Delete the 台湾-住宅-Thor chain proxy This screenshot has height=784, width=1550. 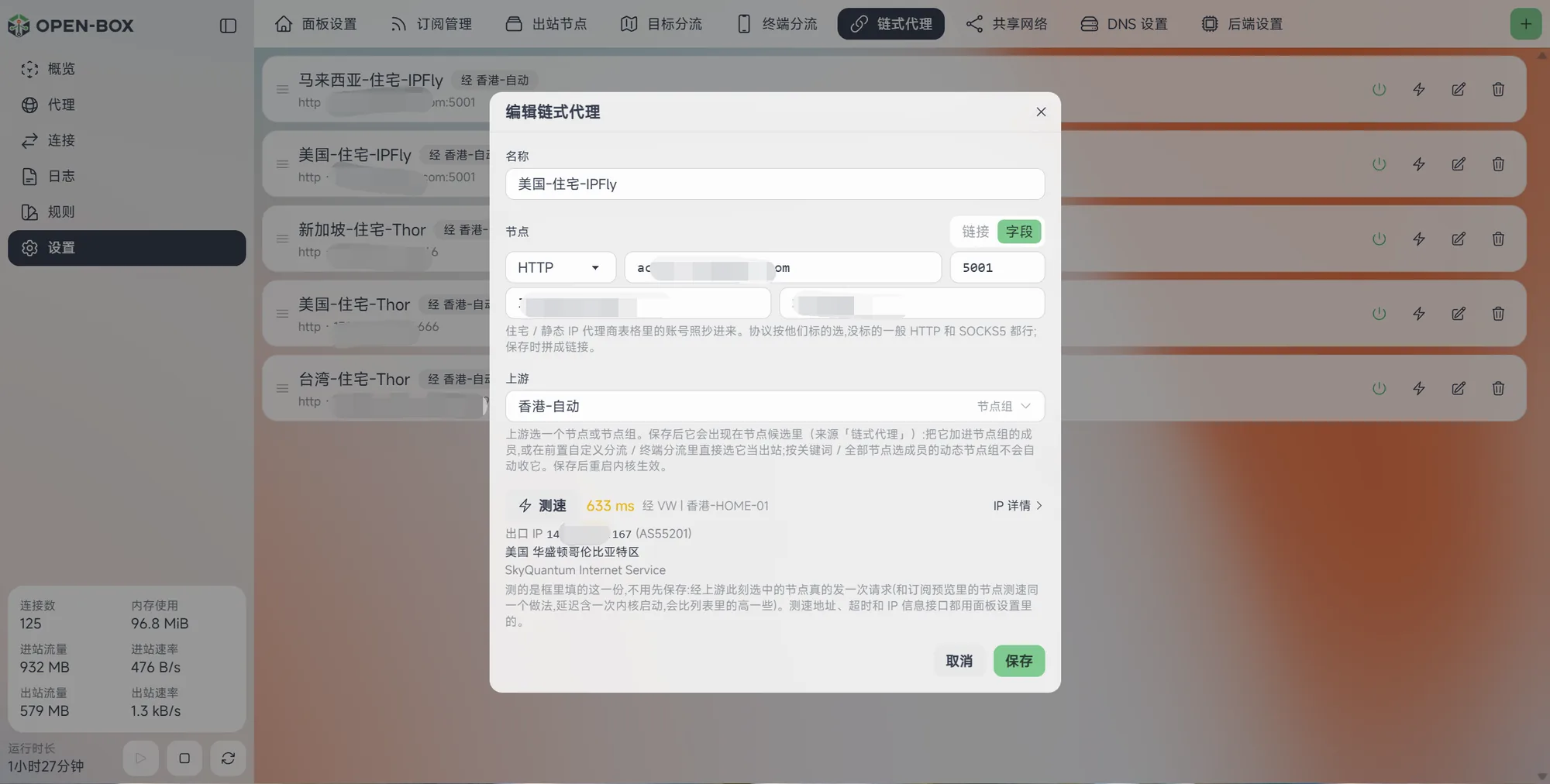click(x=1498, y=388)
